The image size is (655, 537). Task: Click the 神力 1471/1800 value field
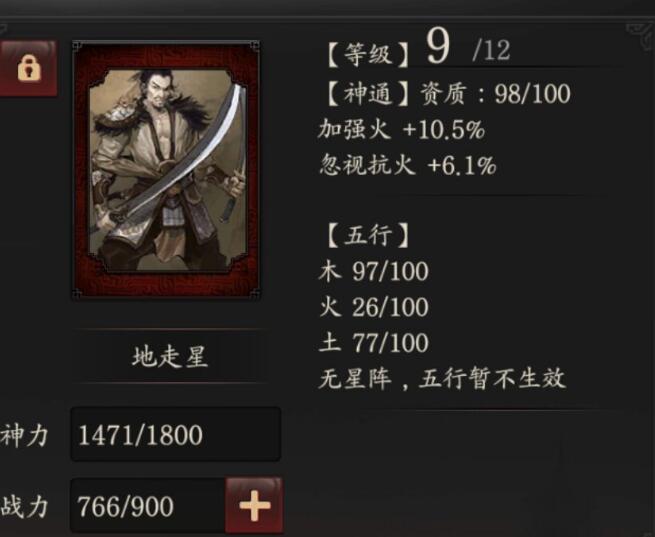click(176, 434)
